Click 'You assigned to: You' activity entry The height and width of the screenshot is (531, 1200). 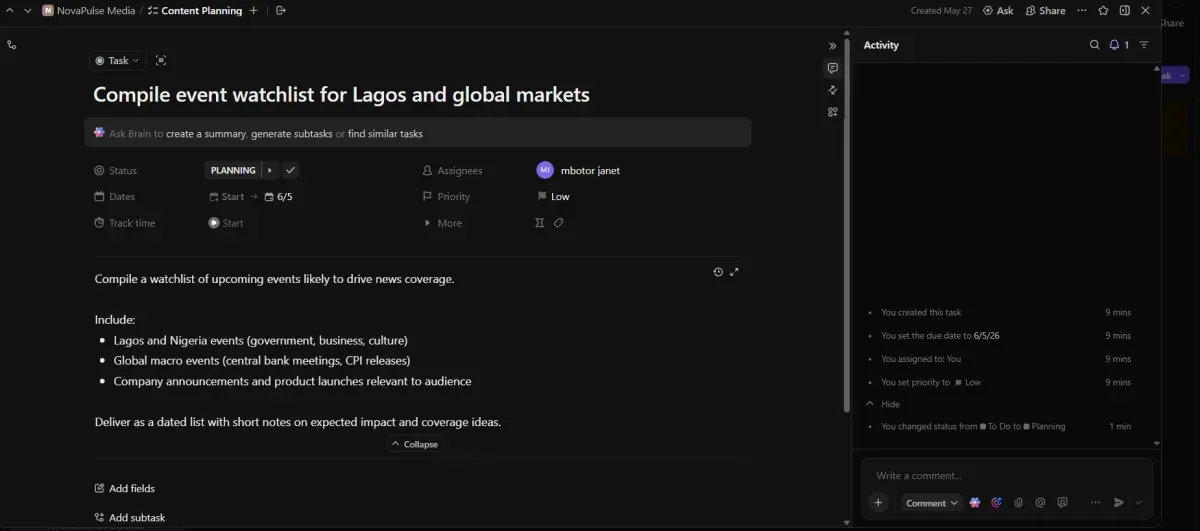[x=921, y=359]
